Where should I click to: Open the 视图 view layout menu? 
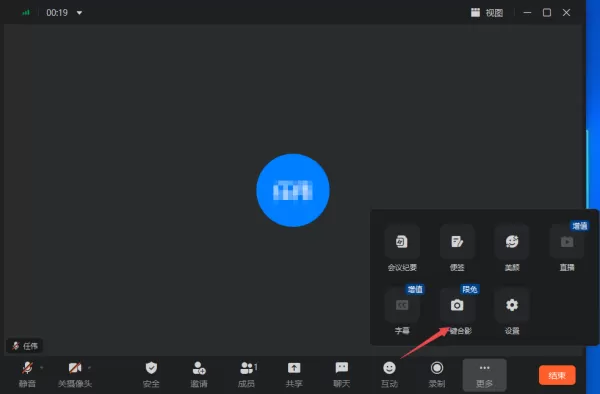pos(487,13)
